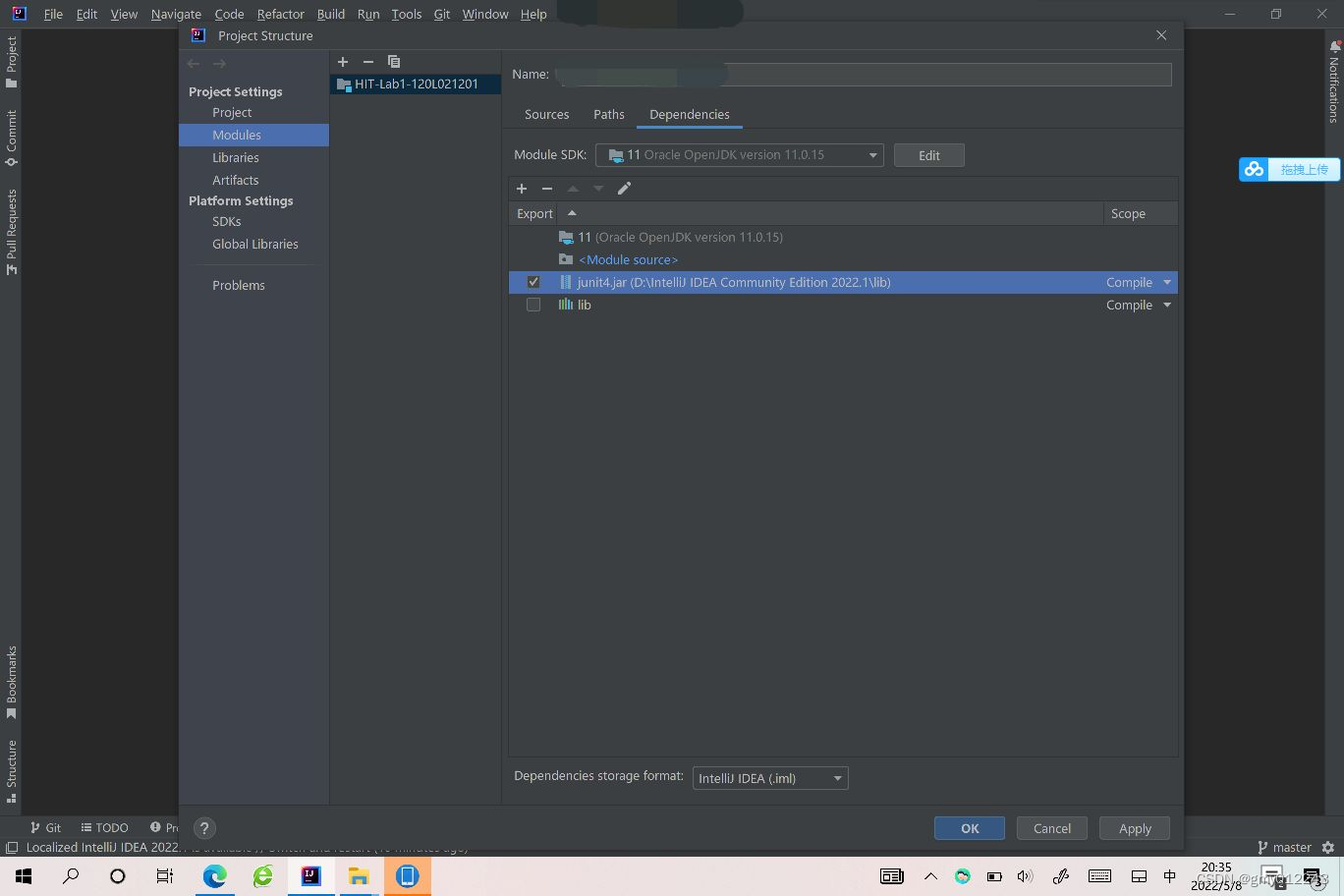Click the Export column header

click(534, 213)
